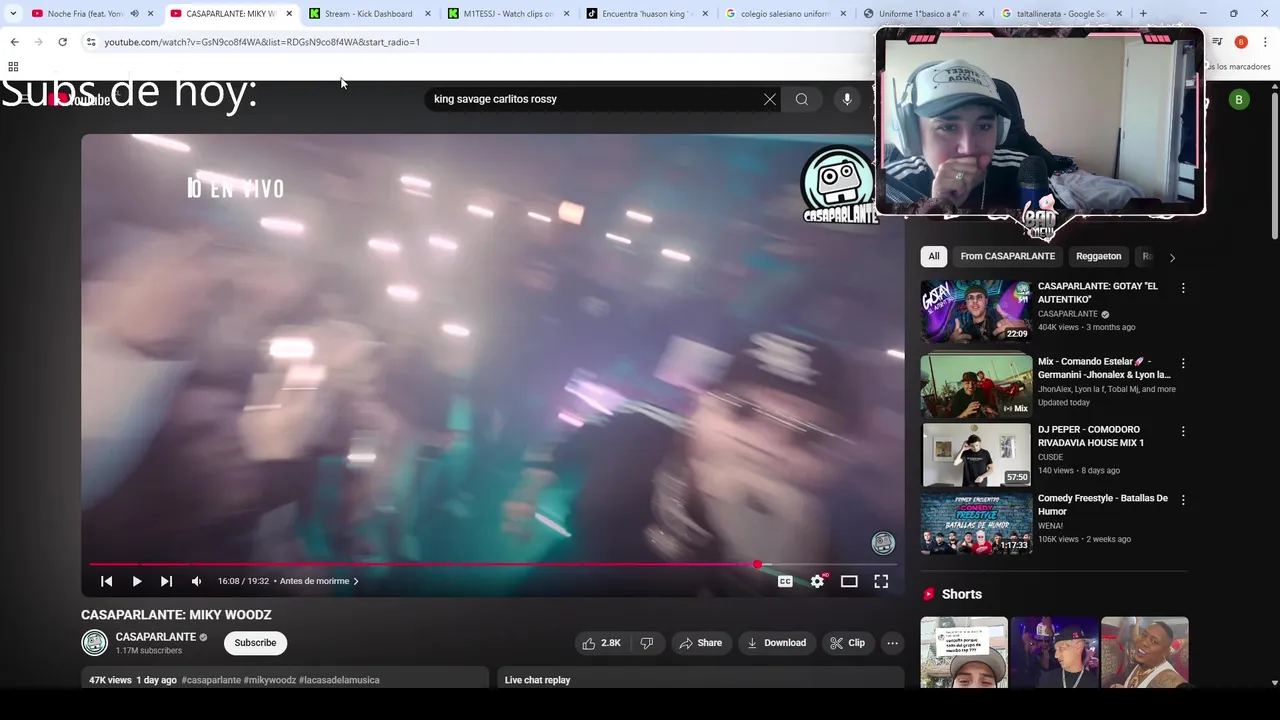Open the DJ PEPER Comodoro Rivadavia thumbnail
Viewport: 1280px width, 720px height.
(976, 455)
